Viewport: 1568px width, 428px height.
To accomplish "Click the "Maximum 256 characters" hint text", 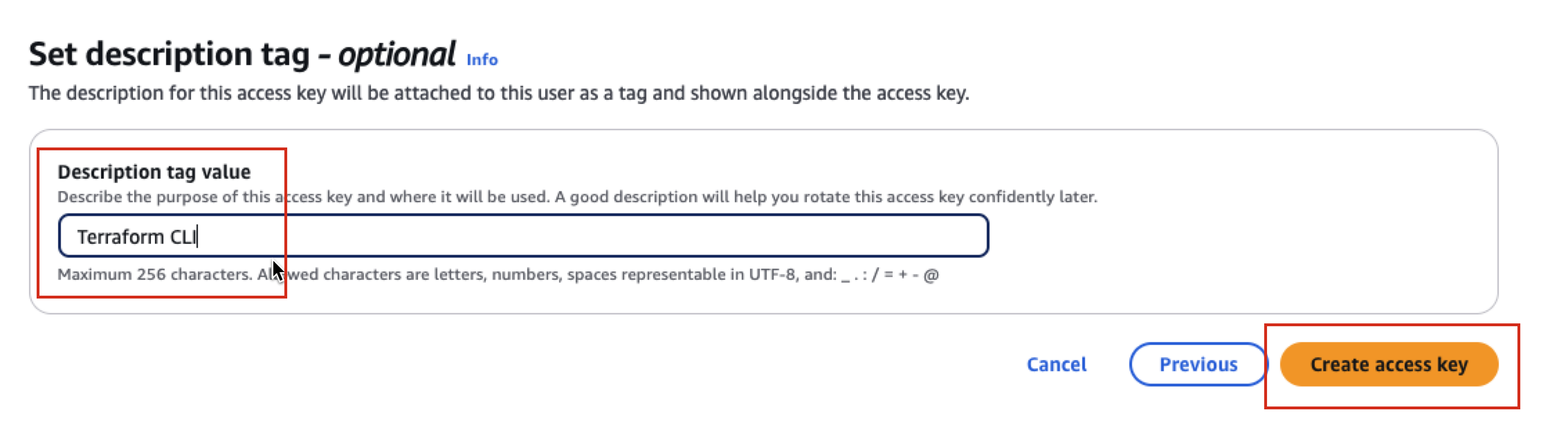I will 154,274.
